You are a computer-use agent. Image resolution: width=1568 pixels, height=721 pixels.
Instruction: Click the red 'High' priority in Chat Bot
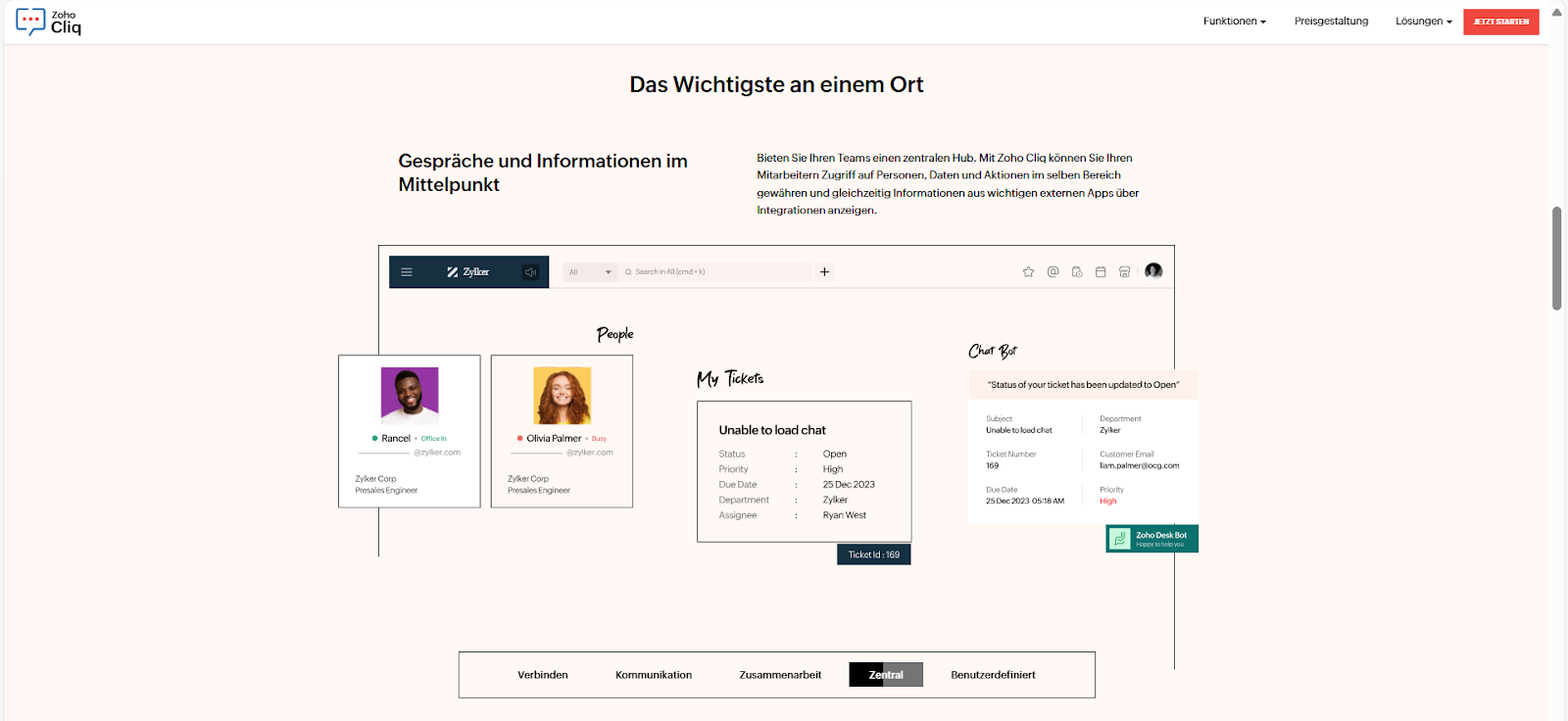(1108, 502)
